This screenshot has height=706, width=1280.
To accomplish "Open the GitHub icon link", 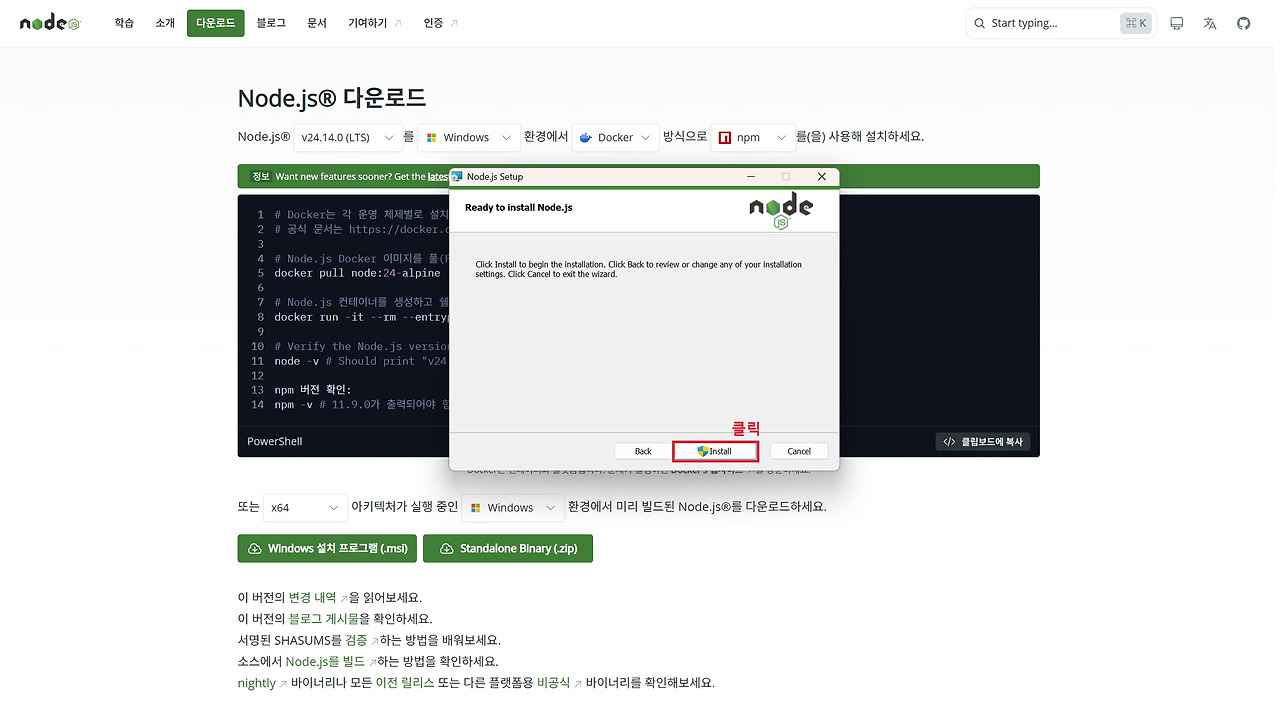I will [1243, 23].
